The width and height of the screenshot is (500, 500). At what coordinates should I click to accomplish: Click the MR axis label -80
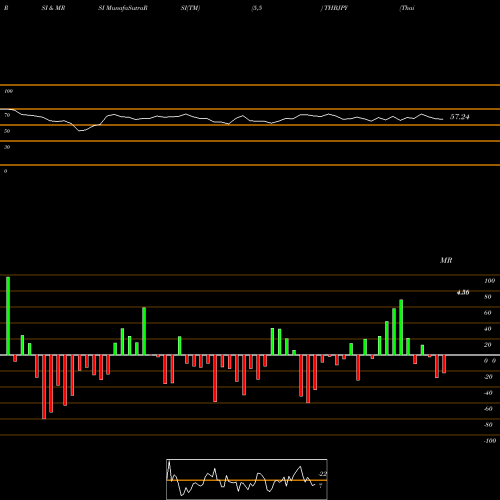pos(488,425)
